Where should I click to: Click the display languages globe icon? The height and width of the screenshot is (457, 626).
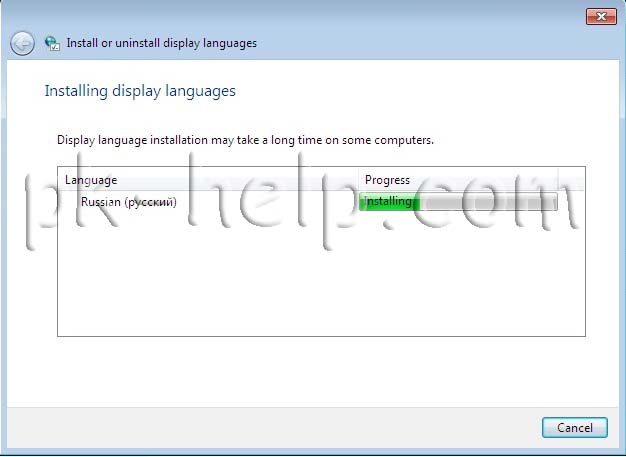click(52, 43)
